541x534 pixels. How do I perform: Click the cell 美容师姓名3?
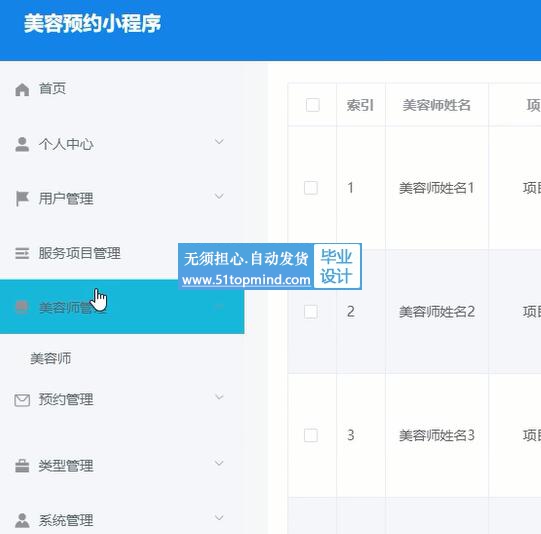point(436,435)
